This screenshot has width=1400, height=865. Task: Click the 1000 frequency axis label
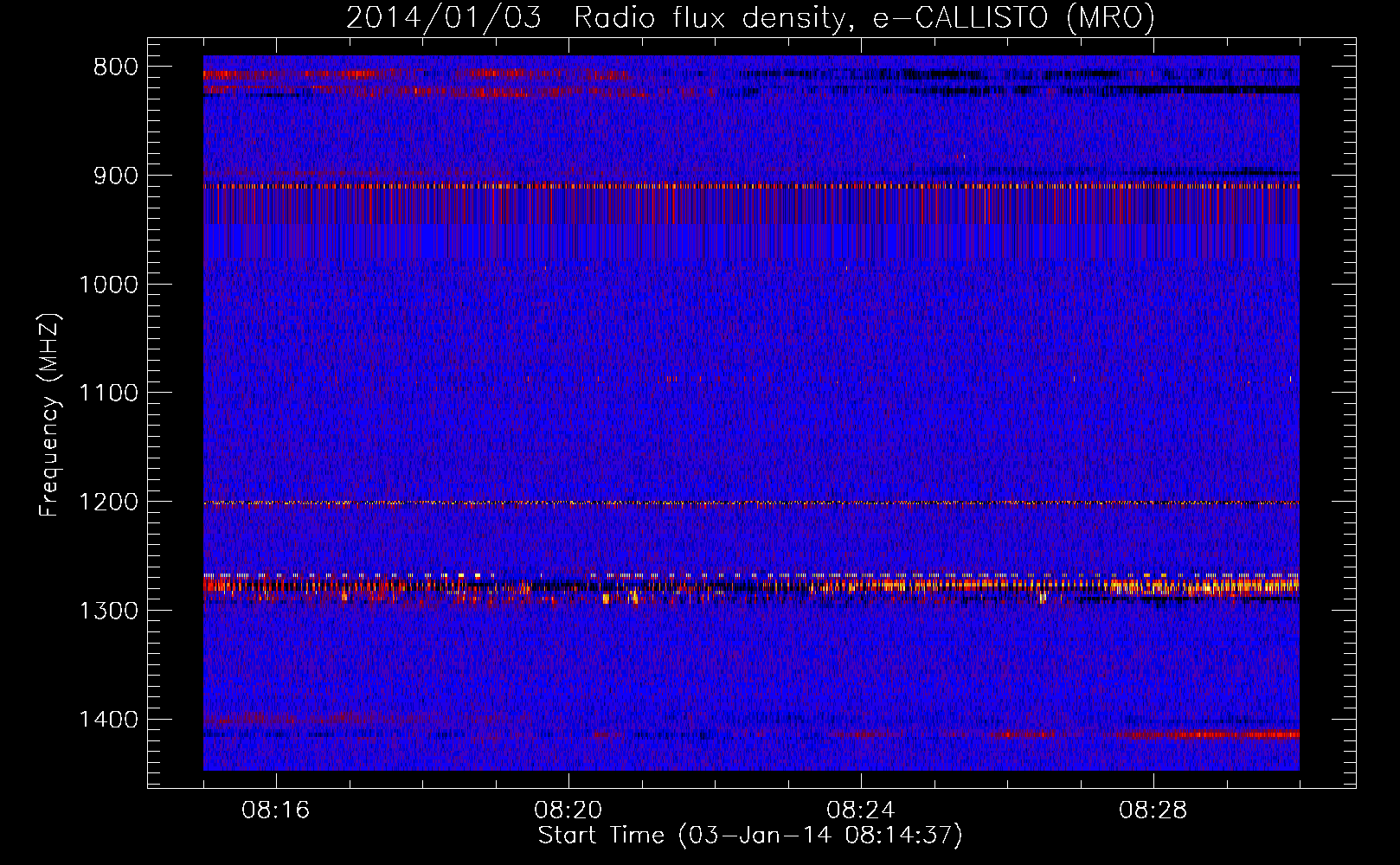(x=109, y=285)
